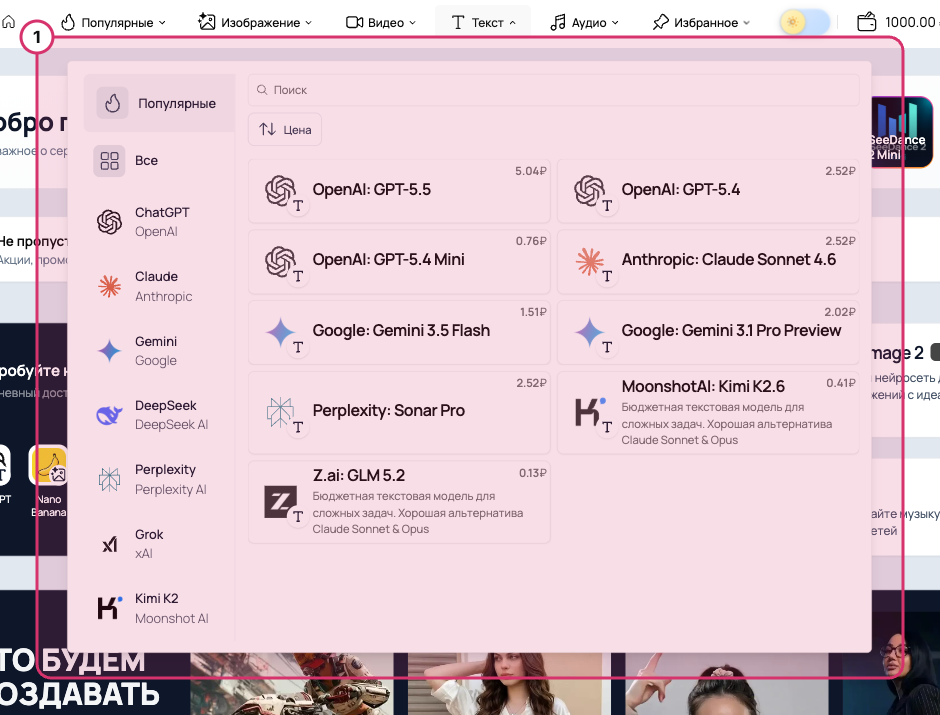Click the up-down arrows sort icon
The image size is (940, 715).
point(267,129)
